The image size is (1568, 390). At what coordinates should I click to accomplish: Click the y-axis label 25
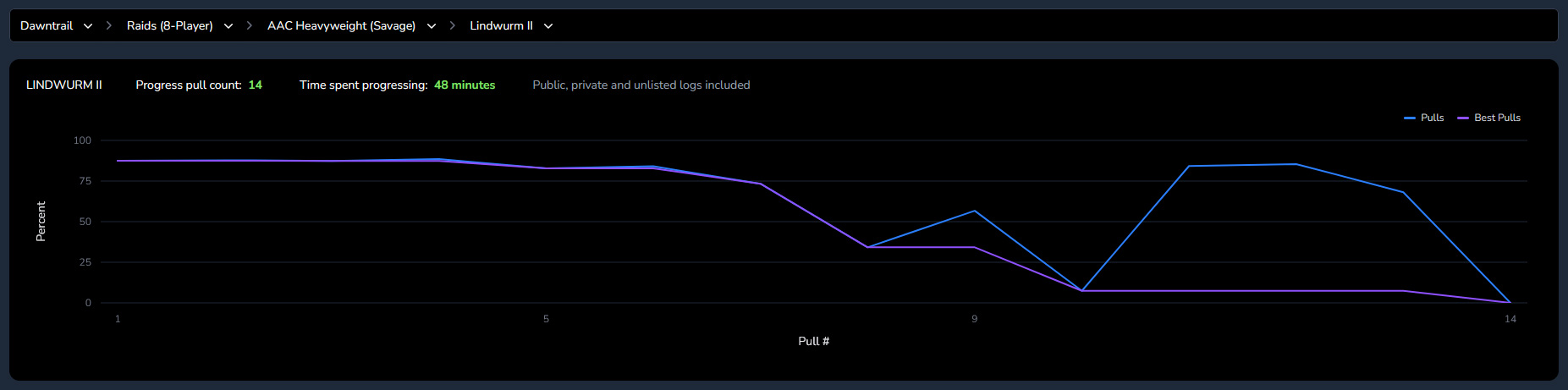85,262
